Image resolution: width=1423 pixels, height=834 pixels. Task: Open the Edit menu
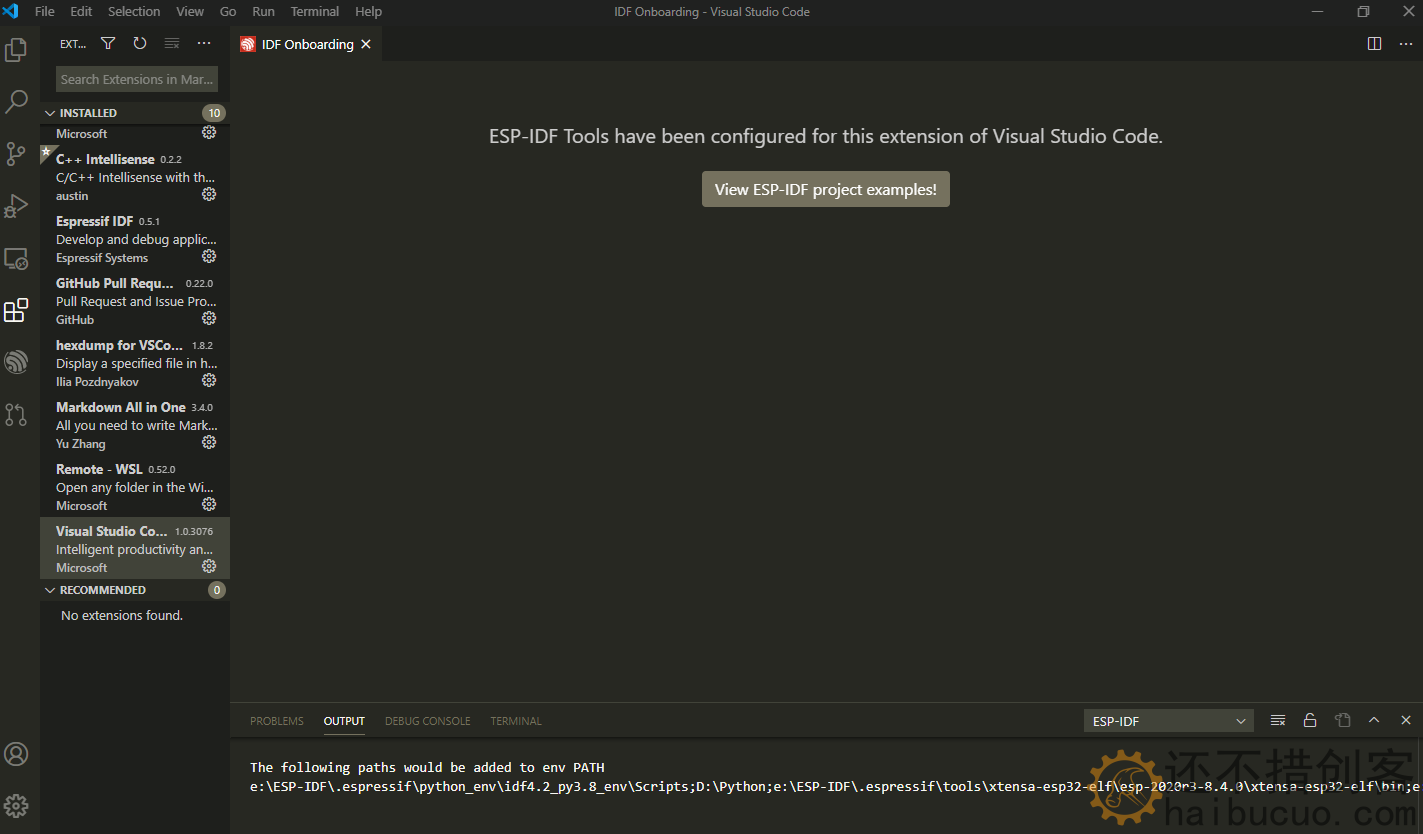coord(81,12)
